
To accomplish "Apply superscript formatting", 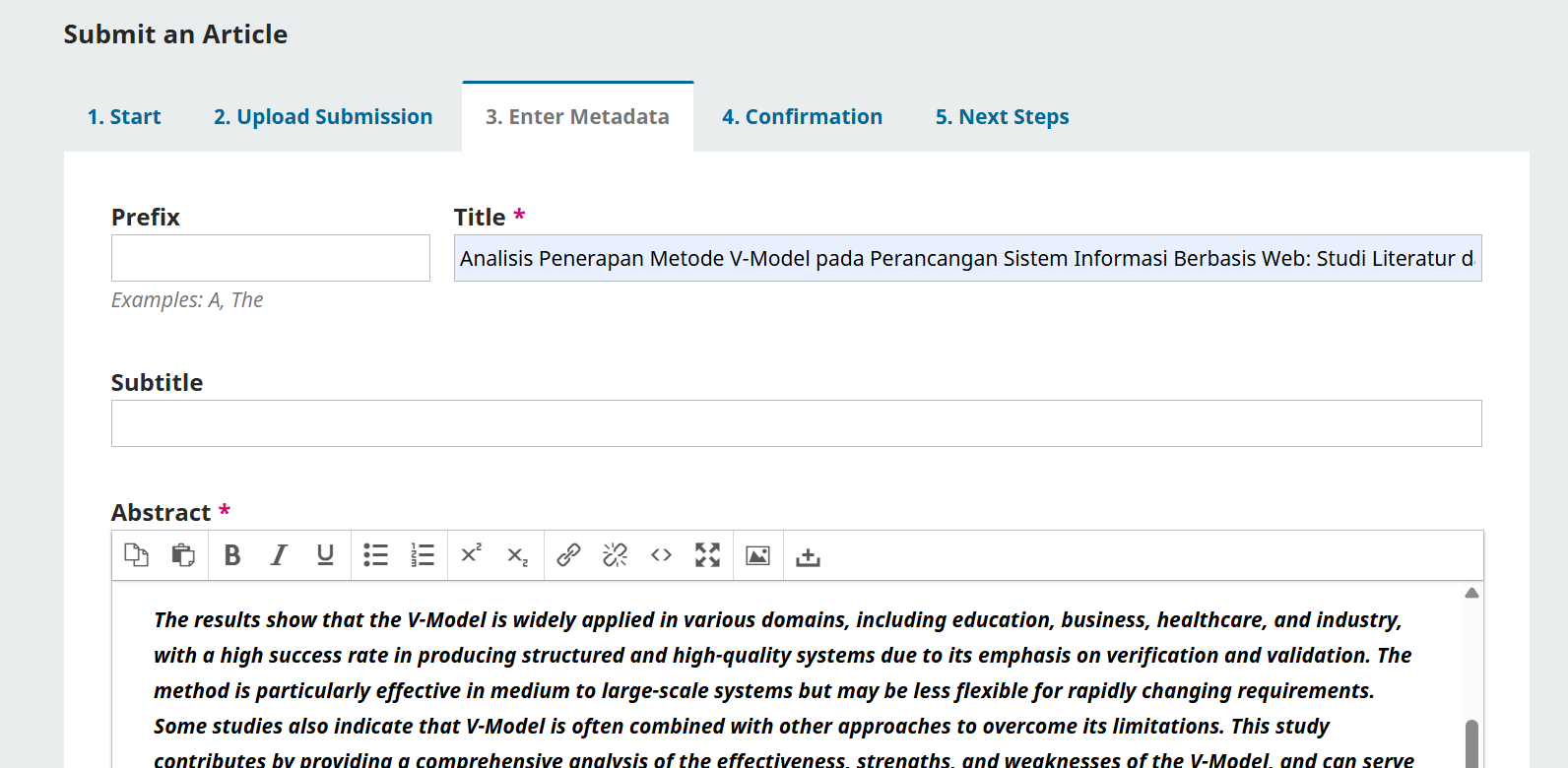I will click(x=472, y=554).
